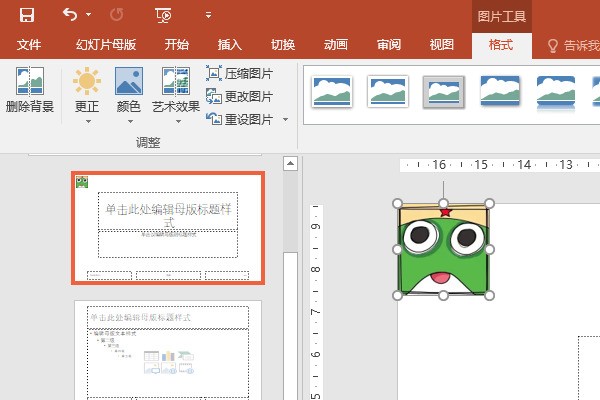Apply the first picture style in gallery
The image size is (600, 400).
point(331,91)
